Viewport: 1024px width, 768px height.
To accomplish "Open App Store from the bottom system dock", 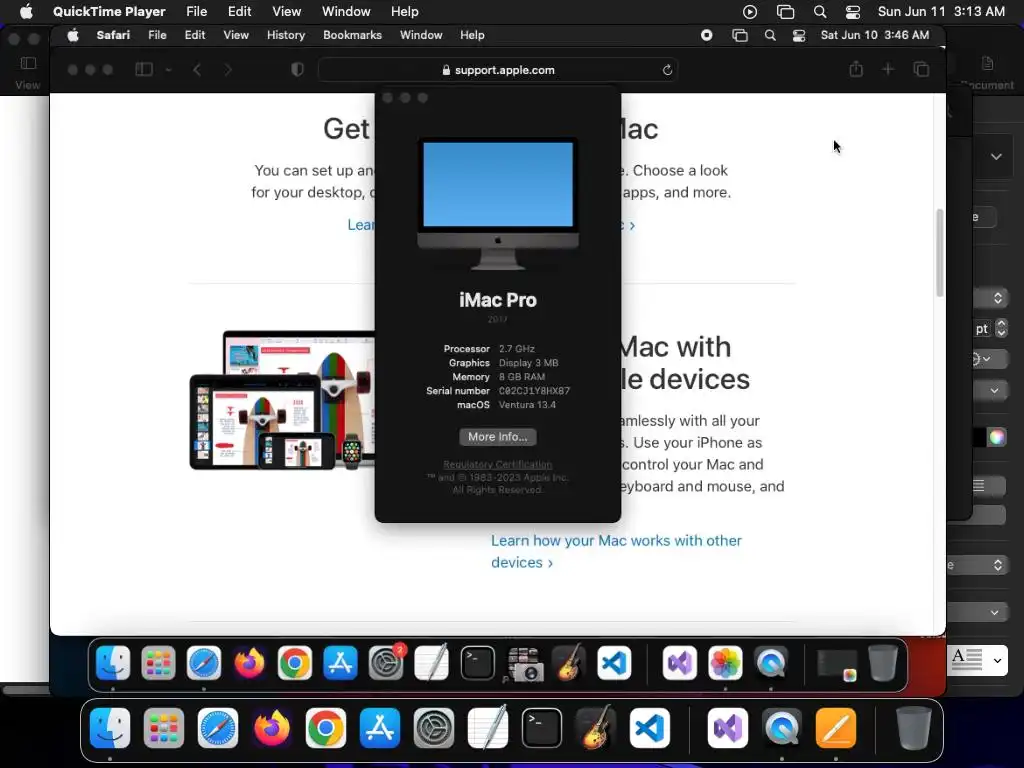I will coord(379,728).
